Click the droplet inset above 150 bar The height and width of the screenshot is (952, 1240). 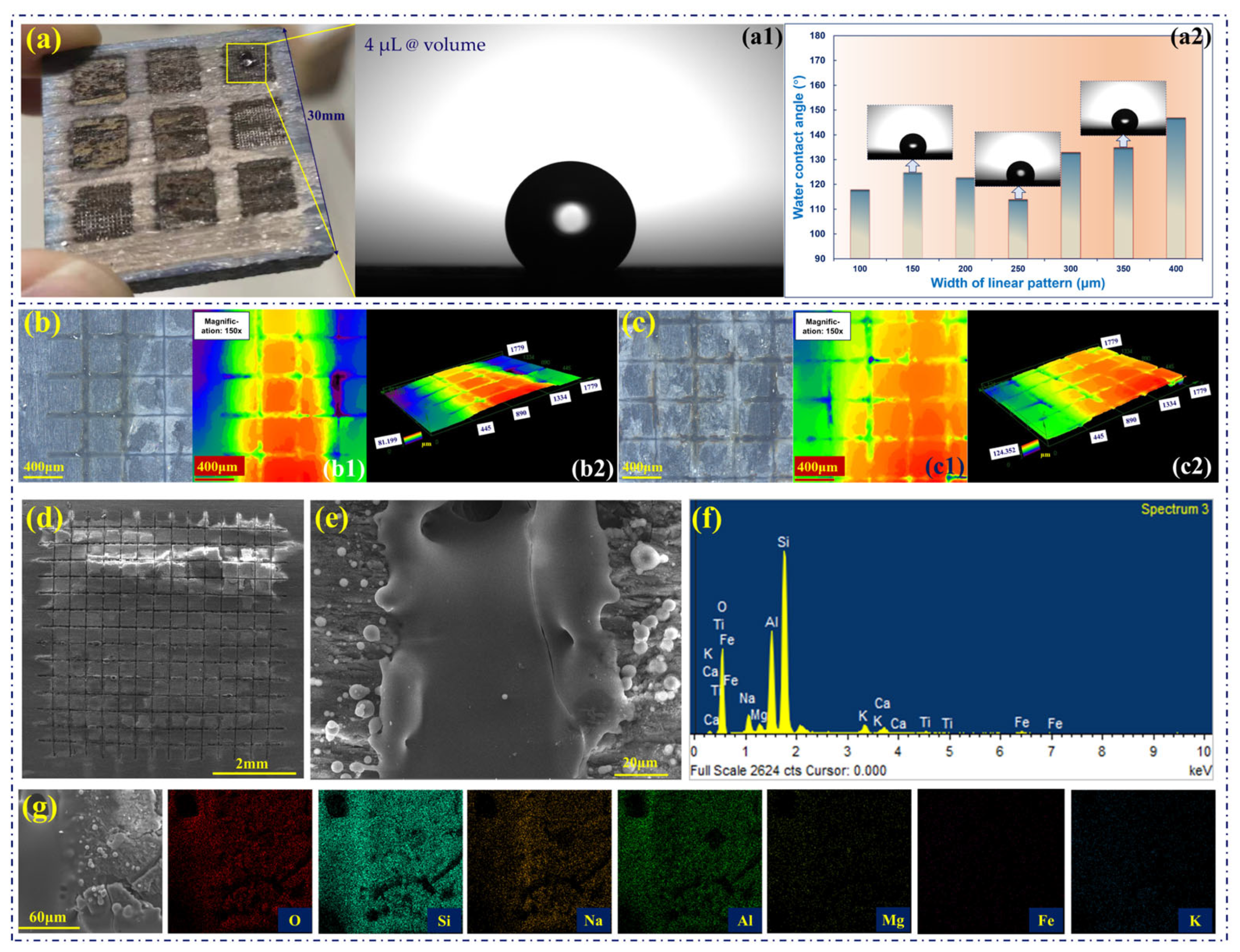point(909,132)
